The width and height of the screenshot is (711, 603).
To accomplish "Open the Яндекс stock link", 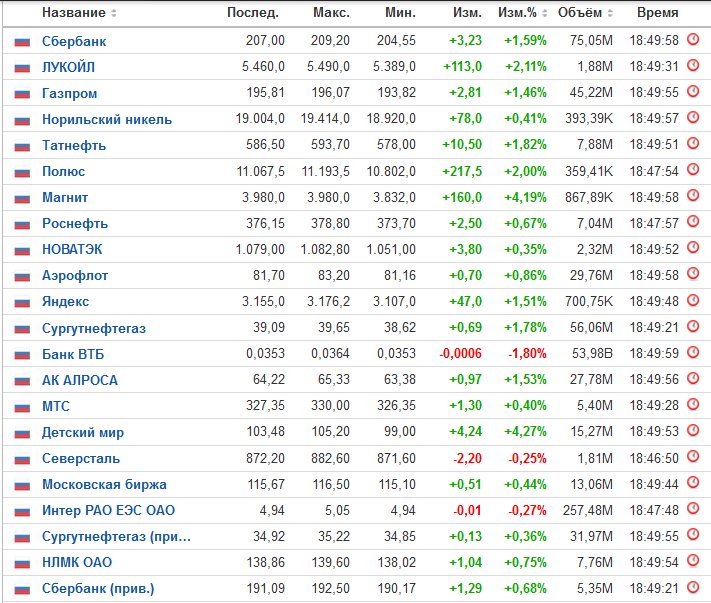I will coord(65,302).
